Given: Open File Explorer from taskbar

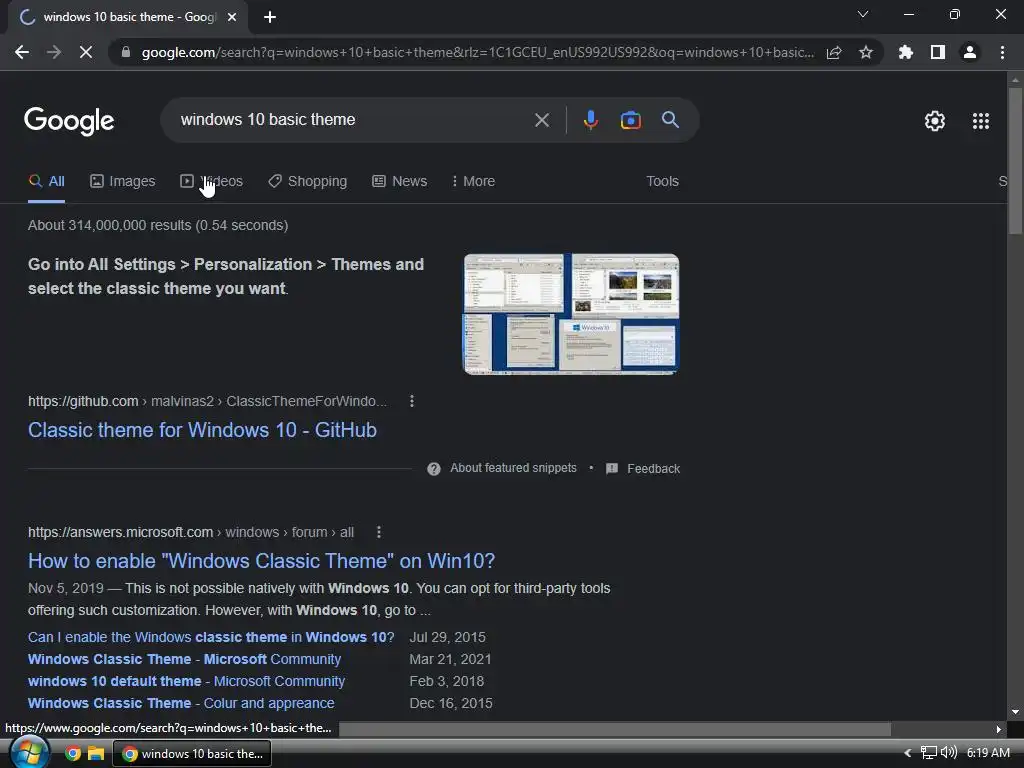Looking at the screenshot, I should click(96, 754).
